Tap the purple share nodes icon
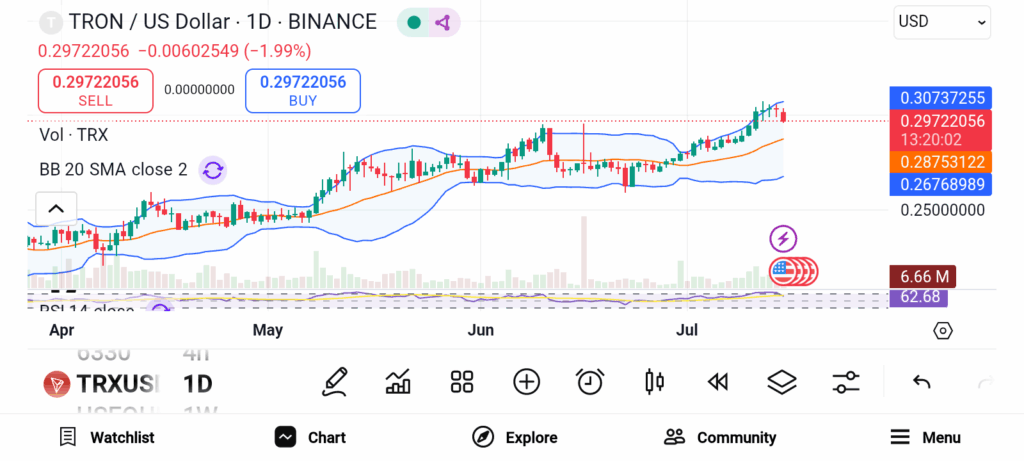Viewport: 1024px width, 461px height. point(443,22)
